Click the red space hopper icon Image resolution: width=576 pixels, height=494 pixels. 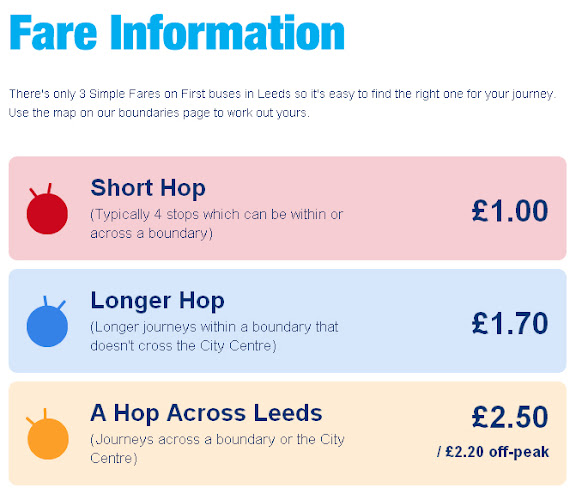pos(47,209)
